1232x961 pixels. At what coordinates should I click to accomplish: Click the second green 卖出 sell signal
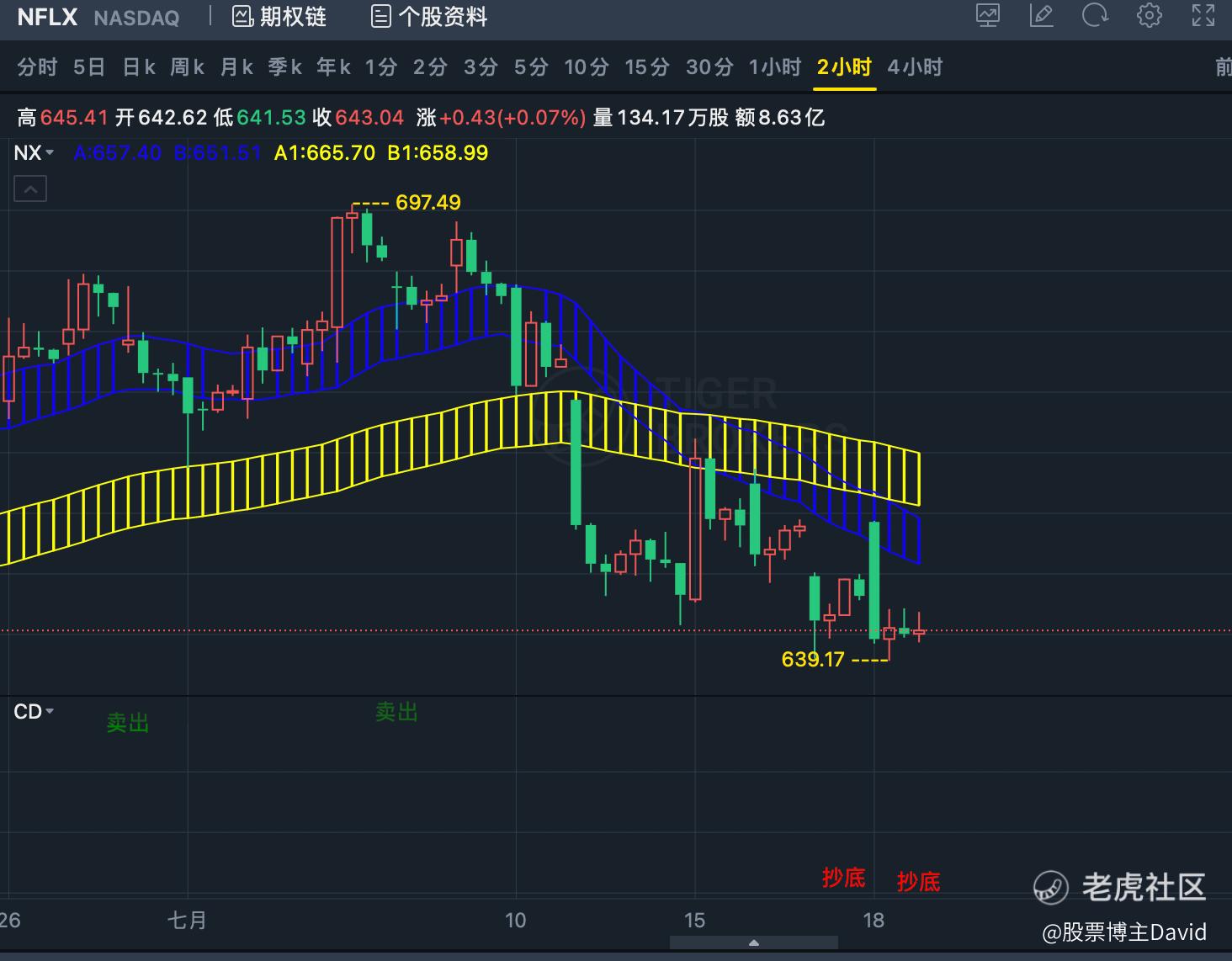[396, 713]
